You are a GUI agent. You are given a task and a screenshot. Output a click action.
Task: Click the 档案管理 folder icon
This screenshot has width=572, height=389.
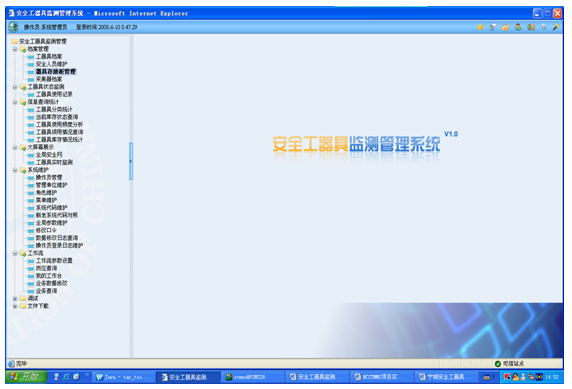23,49
